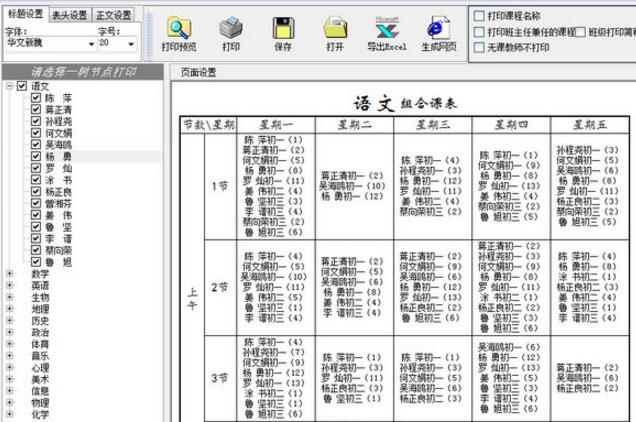636x422 pixels.
Task: Select teacher 杨勇 in the tree
Action: [x=59, y=157]
